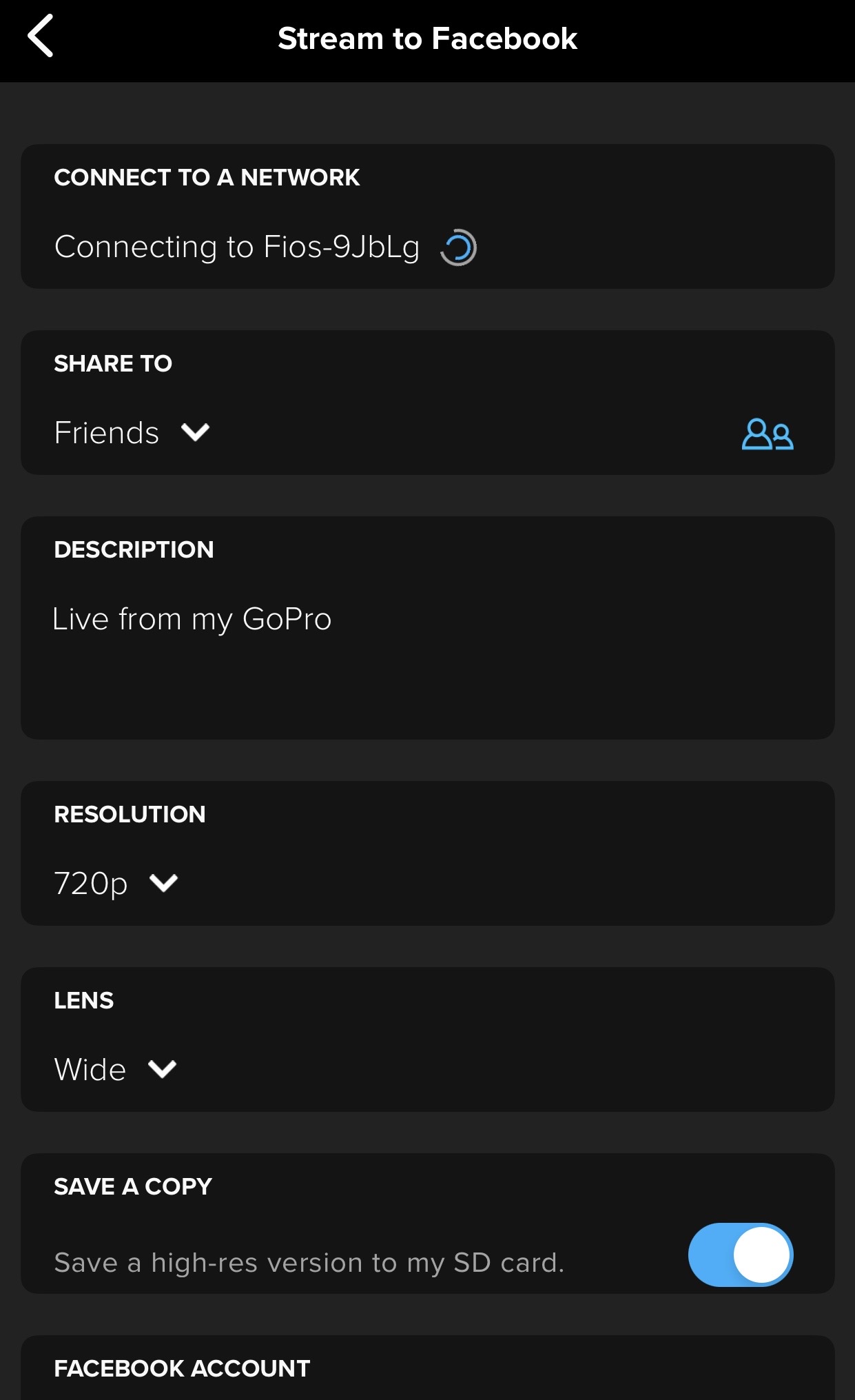This screenshot has width=855, height=1400.
Task: Click the Friends dropdown chevron
Action: pos(195,433)
